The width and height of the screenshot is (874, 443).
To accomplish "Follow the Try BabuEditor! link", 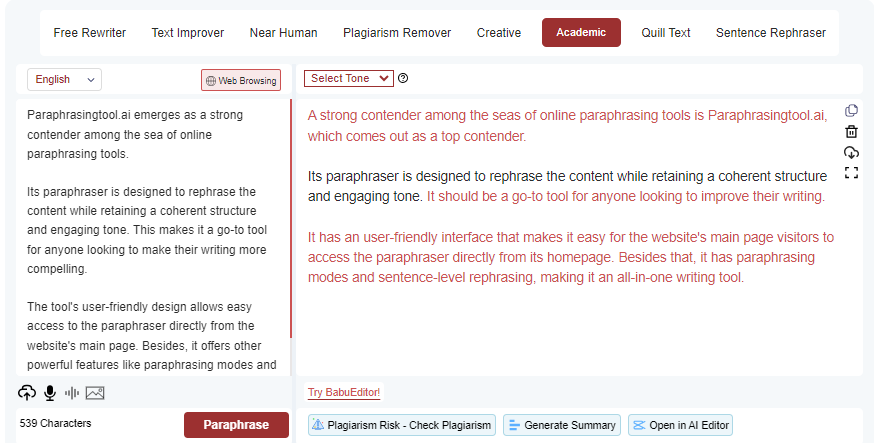I will coord(344,392).
